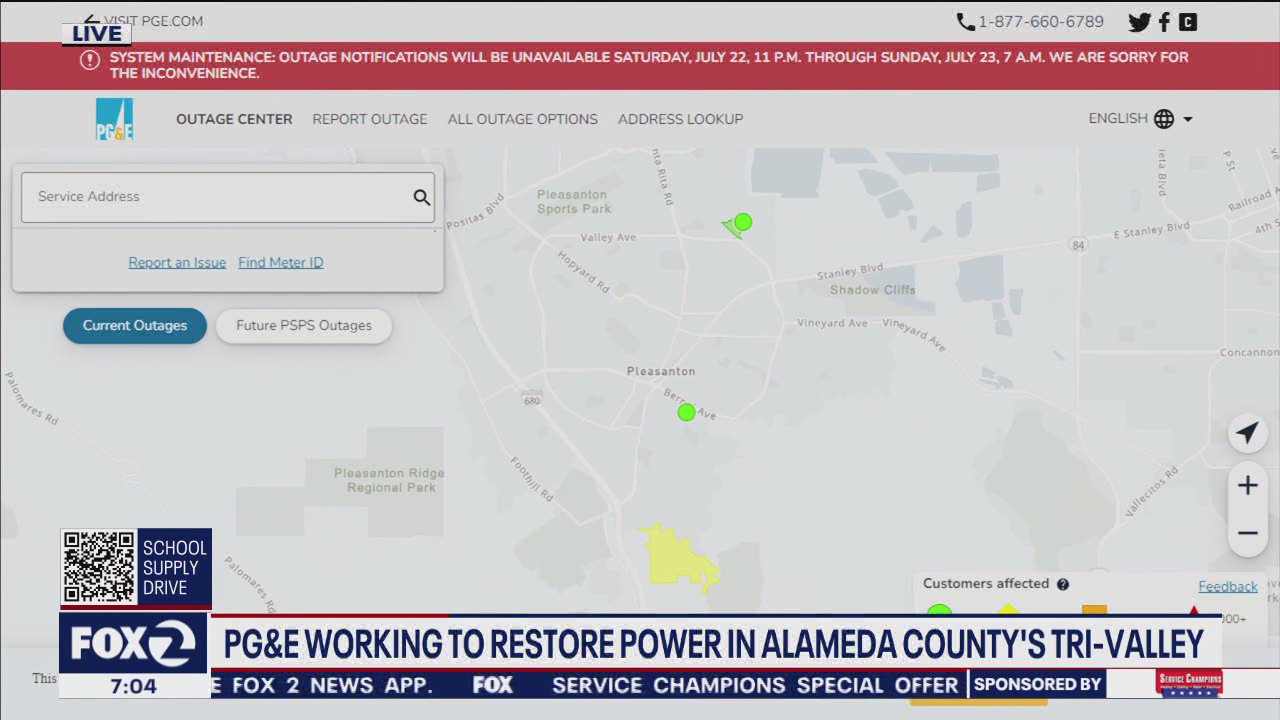Expand the language dropdown arrow
This screenshot has width=1280, height=720.
pyautogui.click(x=1188, y=118)
